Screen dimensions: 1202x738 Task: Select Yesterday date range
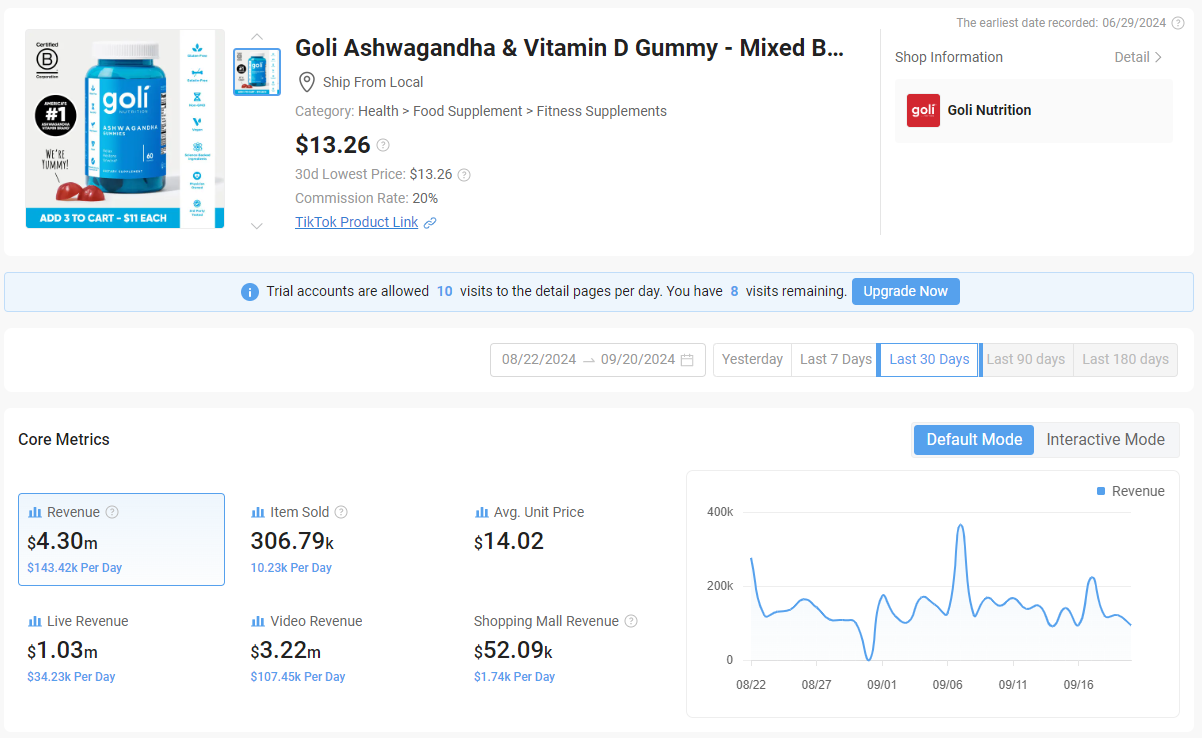(x=752, y=360)
